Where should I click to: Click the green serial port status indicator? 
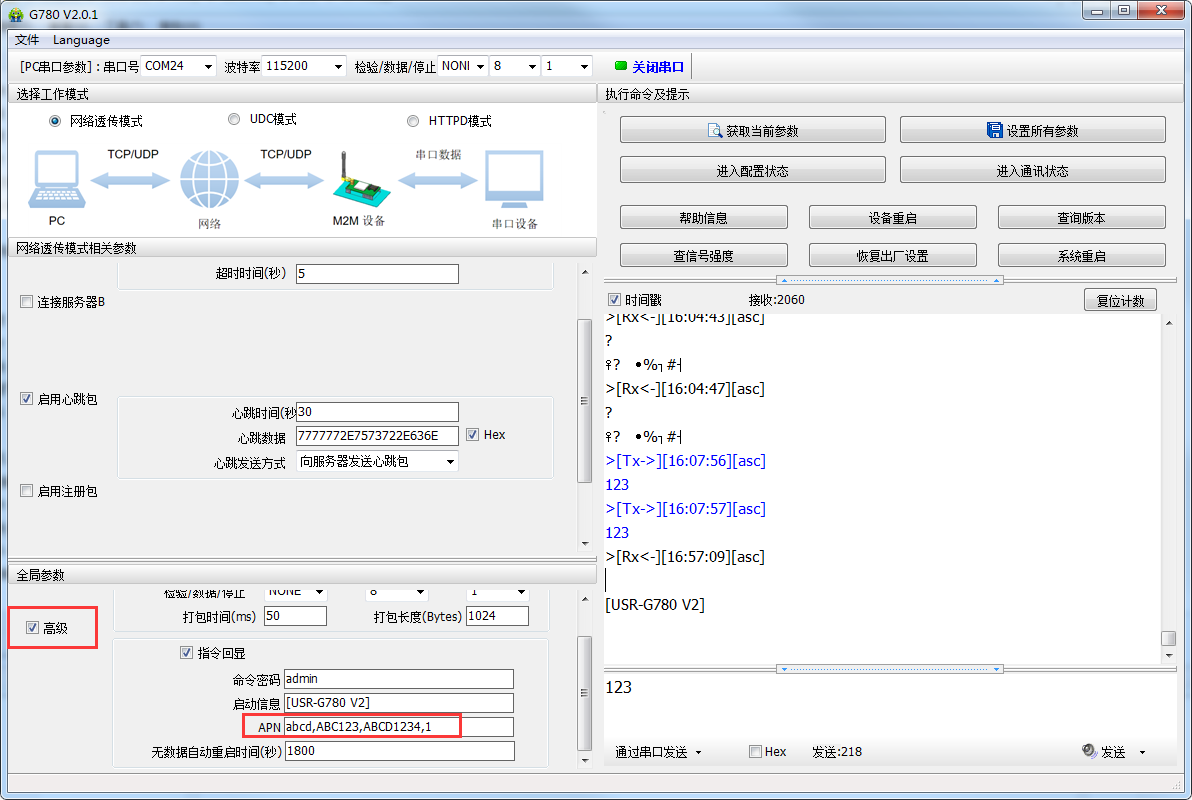pyautogui.click(x=620, y=66)
